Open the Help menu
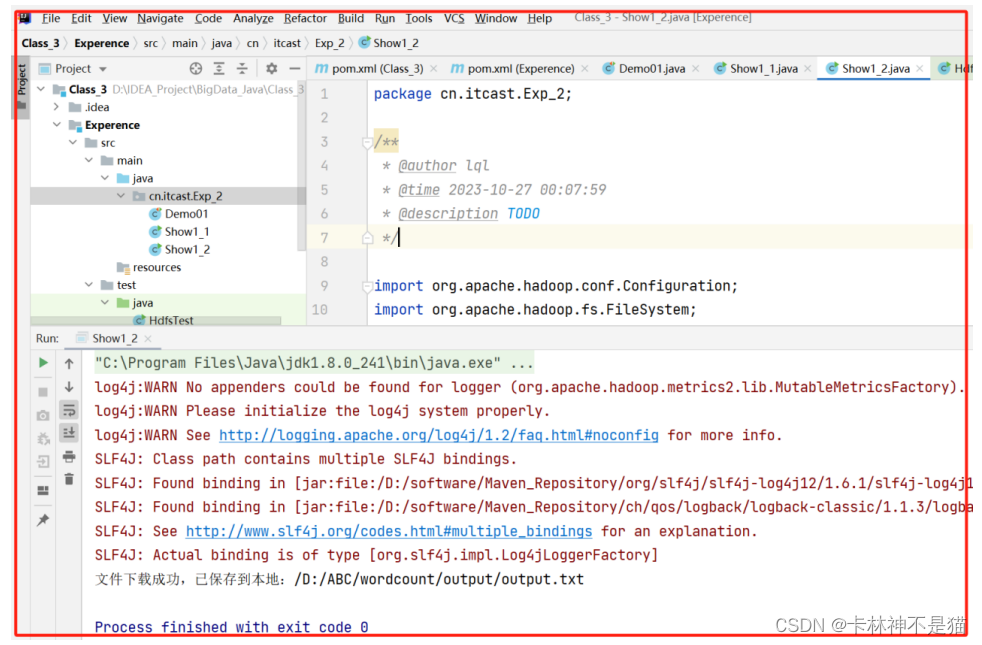 tap(539, 18)
